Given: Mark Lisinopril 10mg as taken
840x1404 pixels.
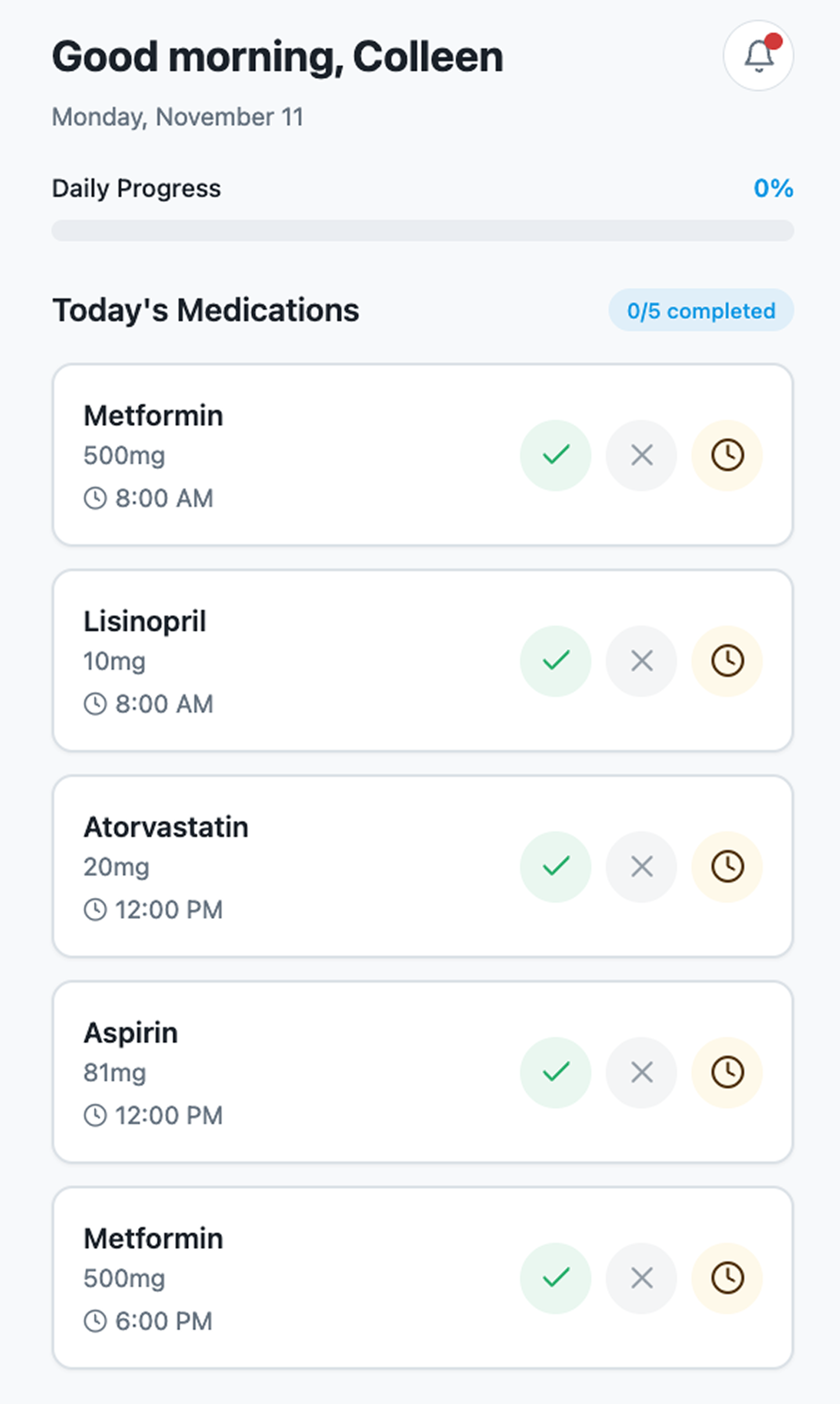Looking at the screenshot, I should click(555, 661).
